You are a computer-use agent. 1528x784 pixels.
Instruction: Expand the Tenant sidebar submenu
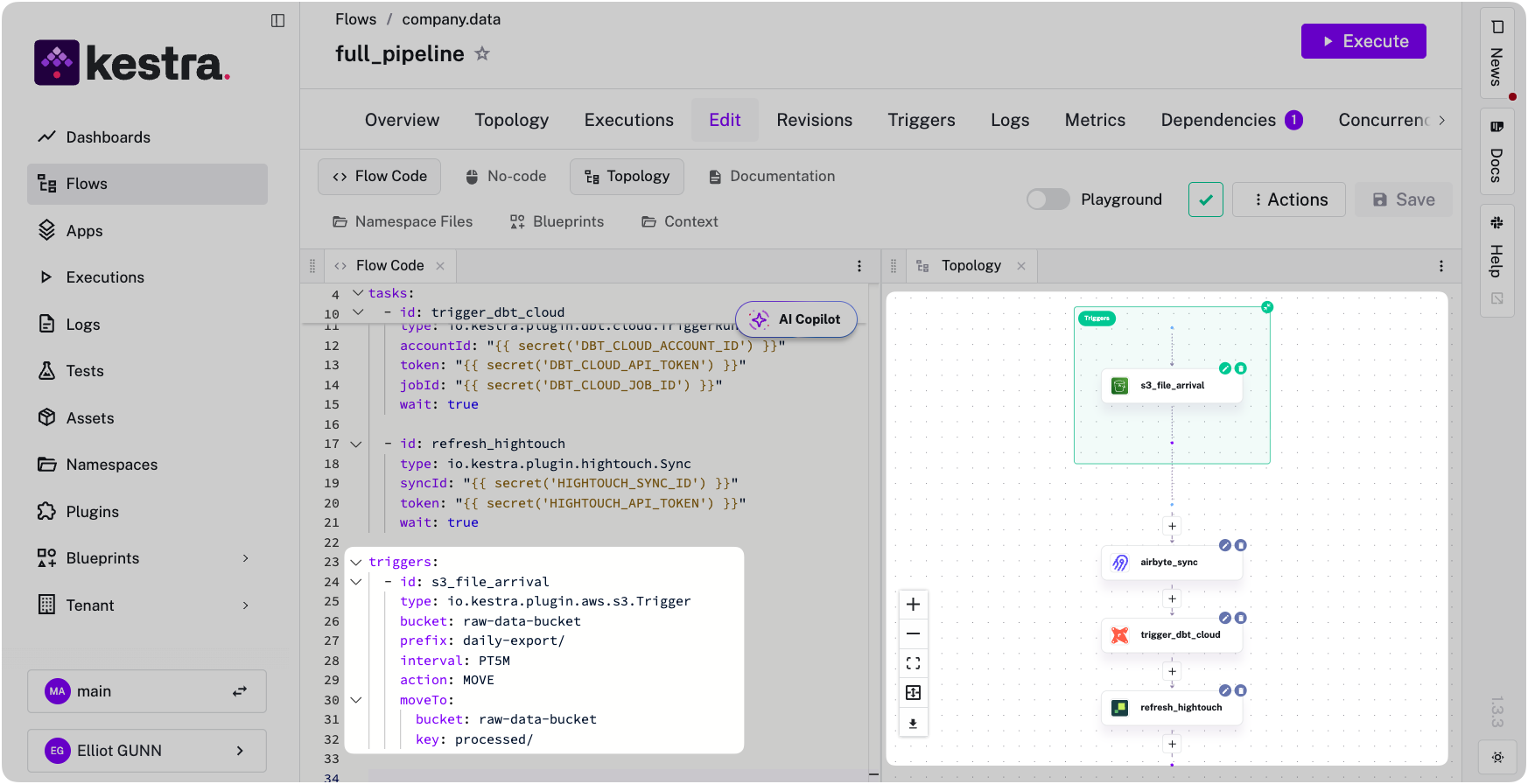[x=246, y=605]
